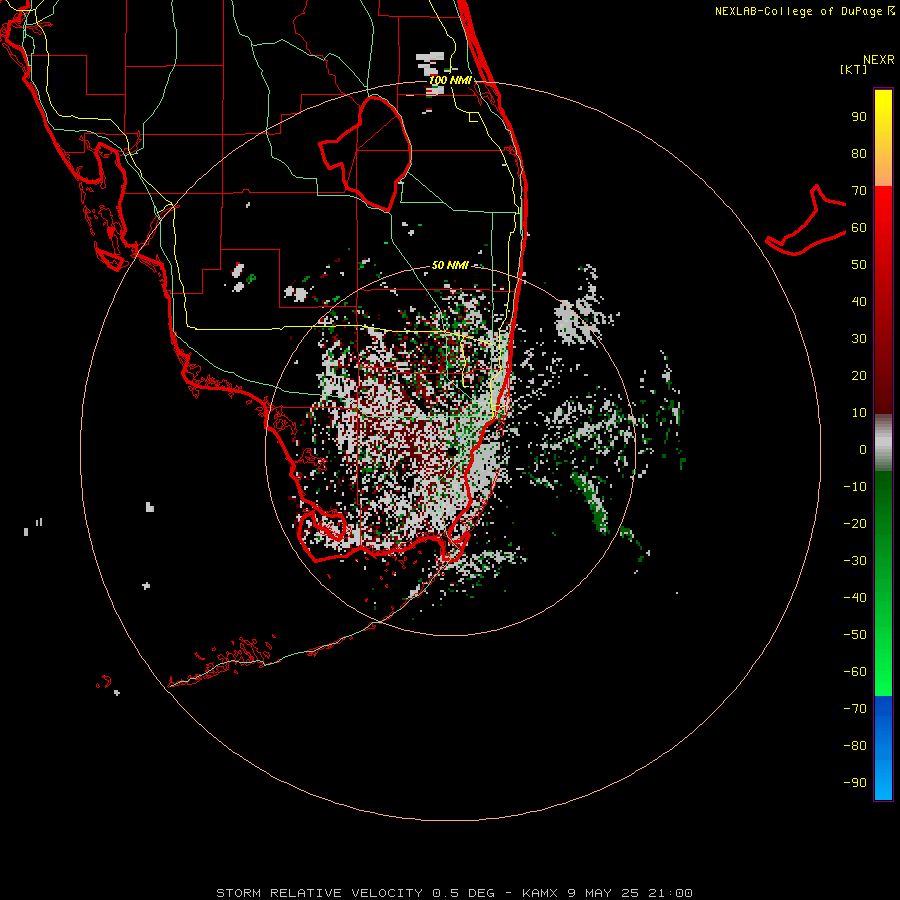Click the NEXLAB-College of DuPage credit text
Viewport: 900px width, 900px height.
point(804,11)
